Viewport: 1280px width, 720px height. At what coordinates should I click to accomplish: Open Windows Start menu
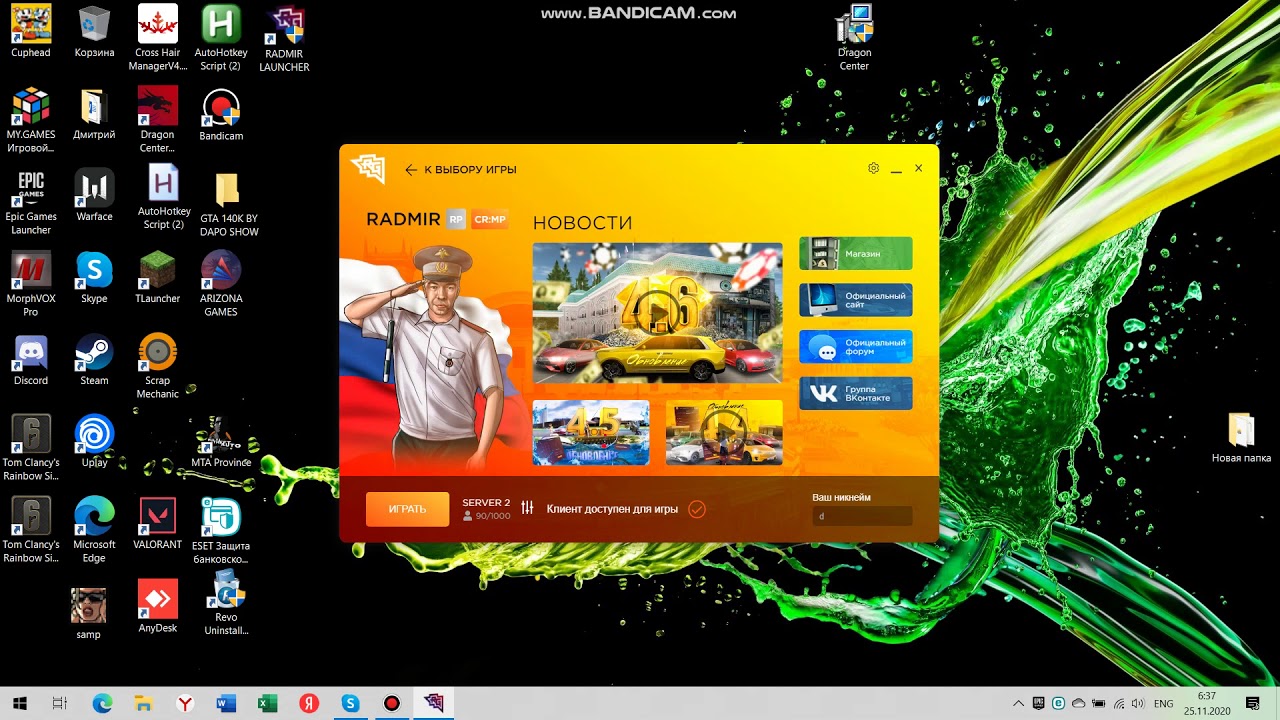tap(20, 703)
